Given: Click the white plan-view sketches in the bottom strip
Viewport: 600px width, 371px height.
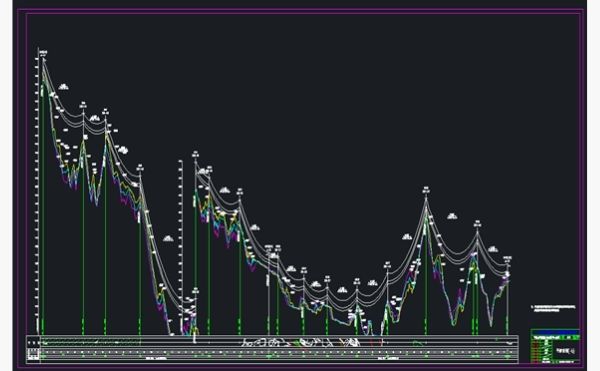Looking at the screenshot, I should tap(302, 342).
